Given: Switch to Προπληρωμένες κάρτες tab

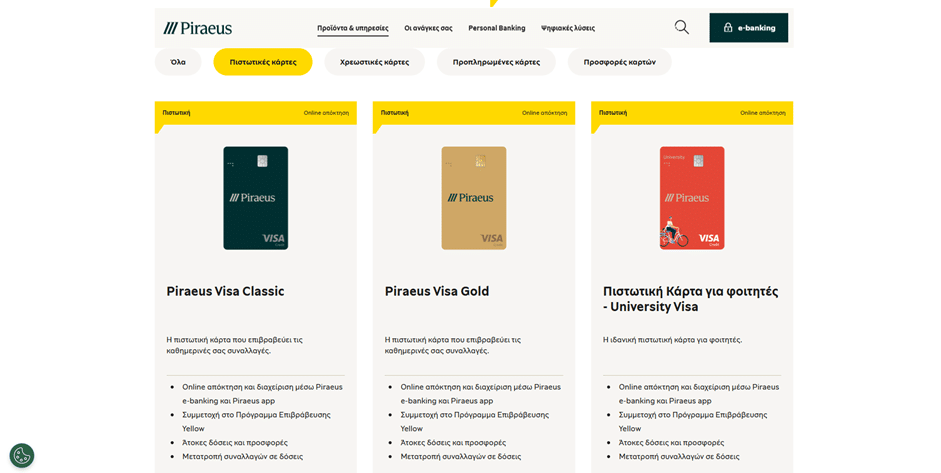Looking at the screenshot, I should 496,62.
